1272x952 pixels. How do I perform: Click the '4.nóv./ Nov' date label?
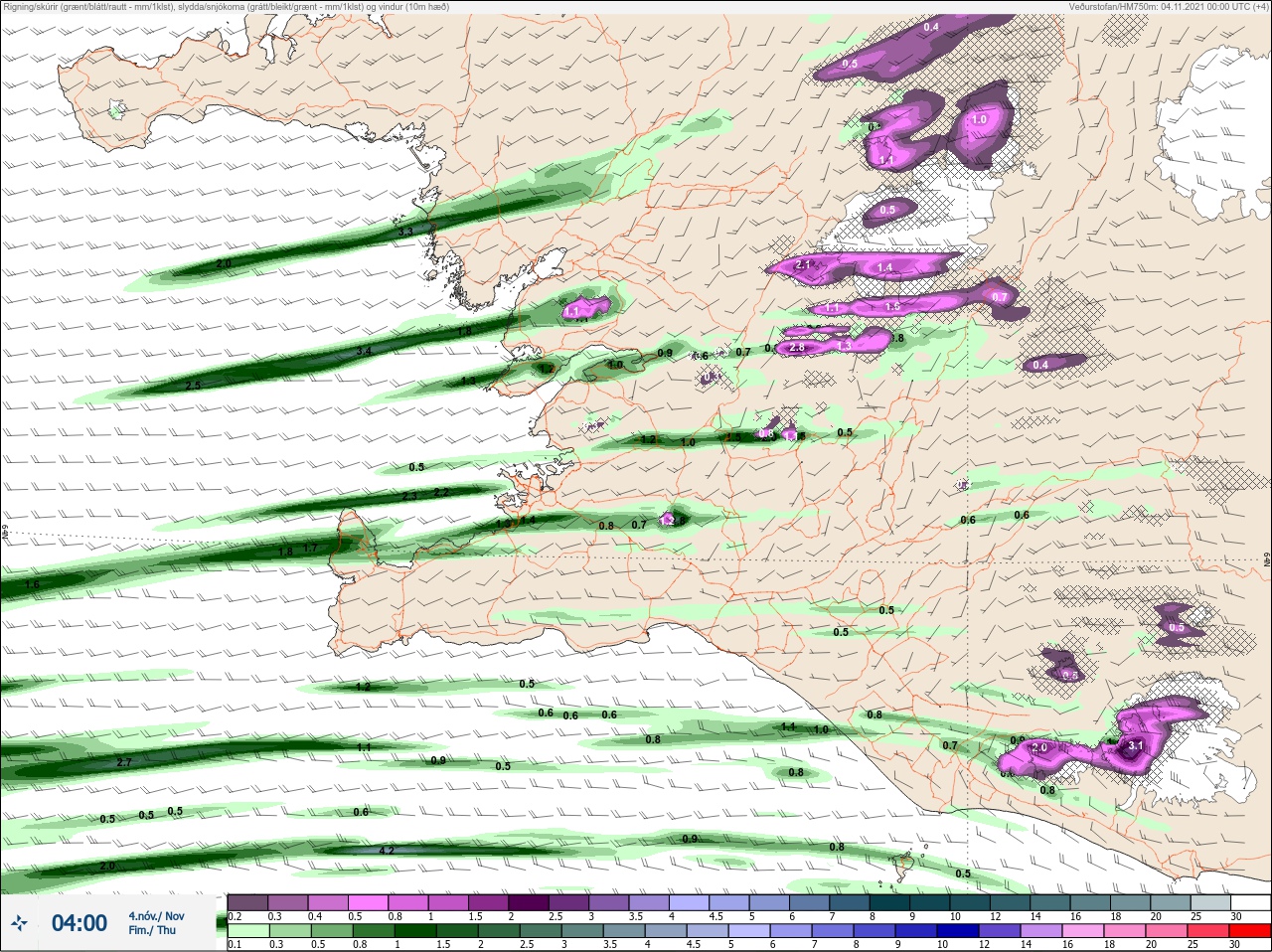coord(156,915)
